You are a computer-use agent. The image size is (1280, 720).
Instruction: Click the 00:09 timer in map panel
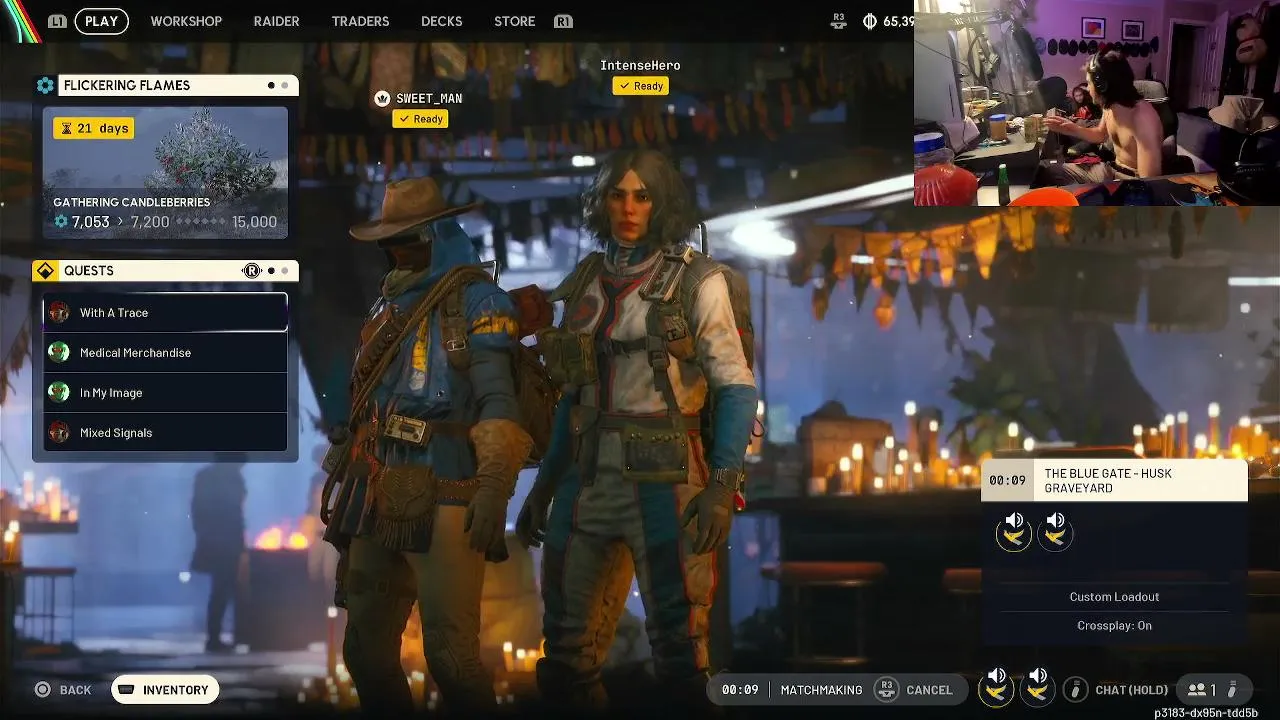tap(1007, 480)
